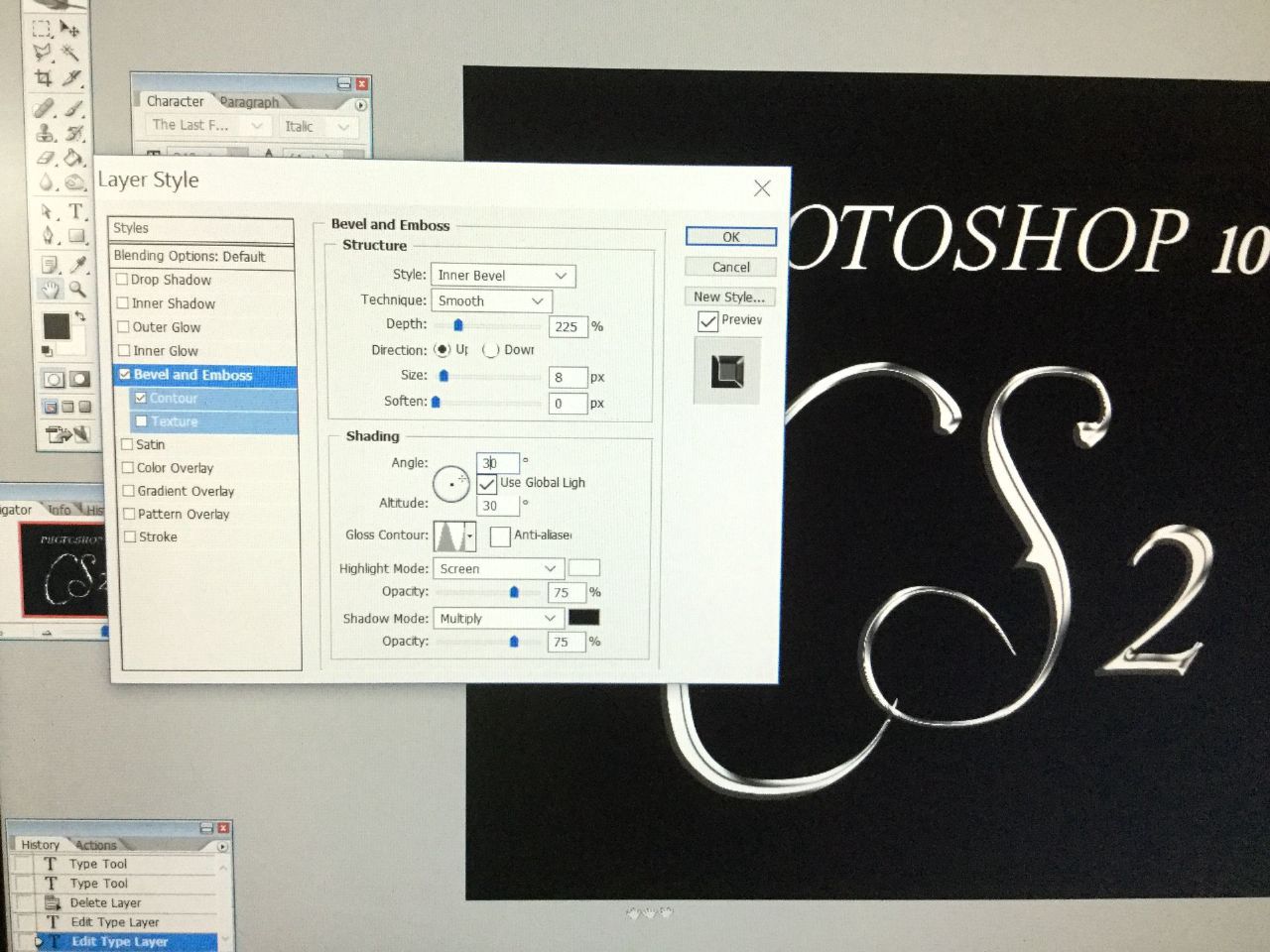The height and width of the screenshot is (952, 1270).
Task: Select the Notes tool
Action: coord(50,264)
